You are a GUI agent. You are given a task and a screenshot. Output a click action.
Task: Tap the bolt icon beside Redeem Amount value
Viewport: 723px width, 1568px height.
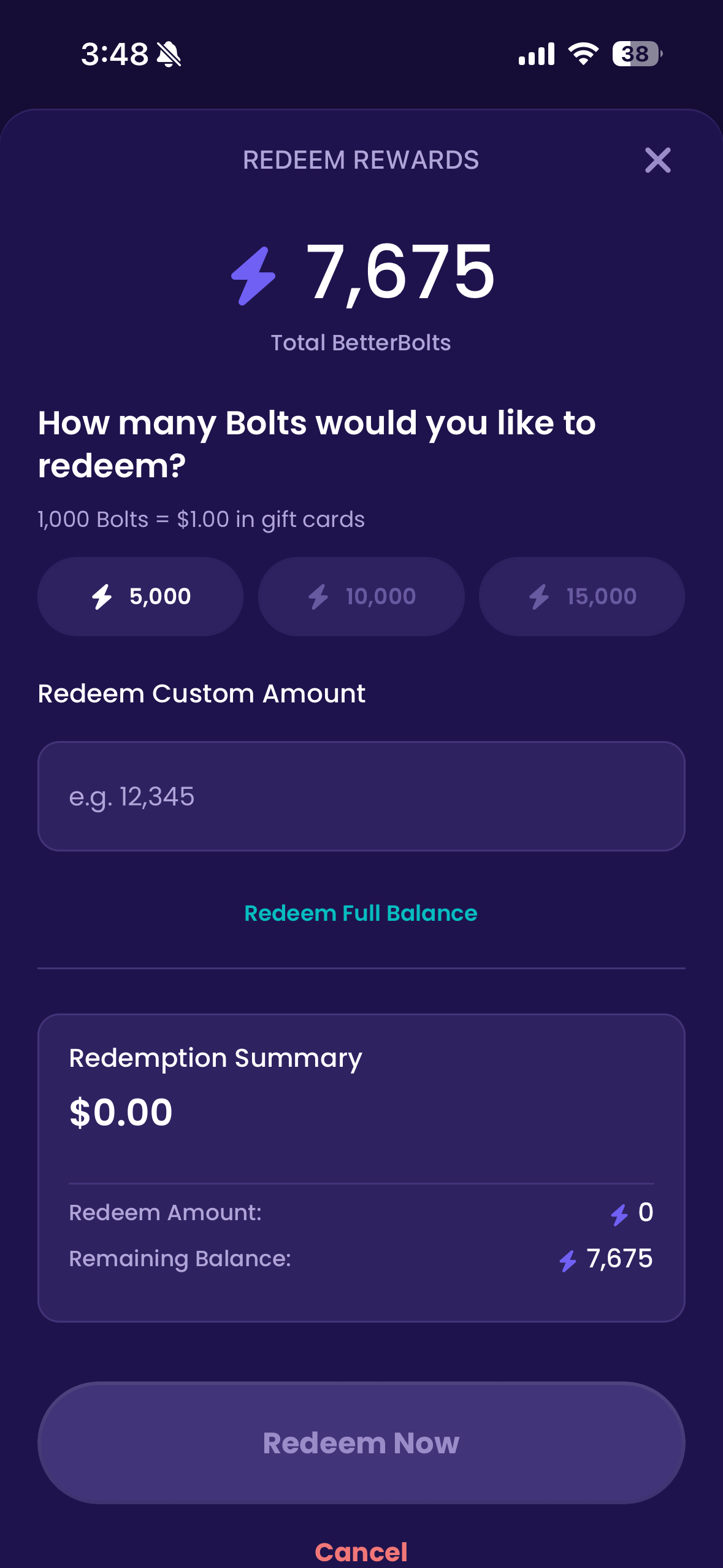(x=619, y=1215)
